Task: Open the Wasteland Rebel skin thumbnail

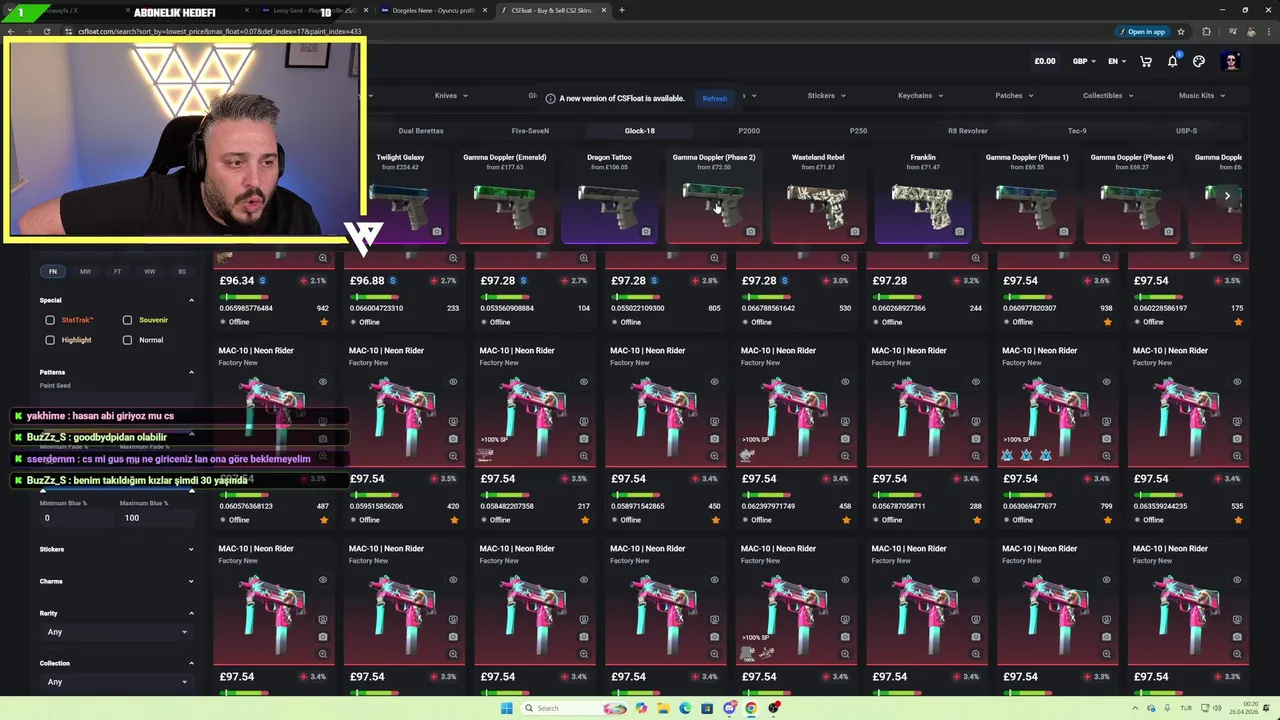Action: (818, 197)
